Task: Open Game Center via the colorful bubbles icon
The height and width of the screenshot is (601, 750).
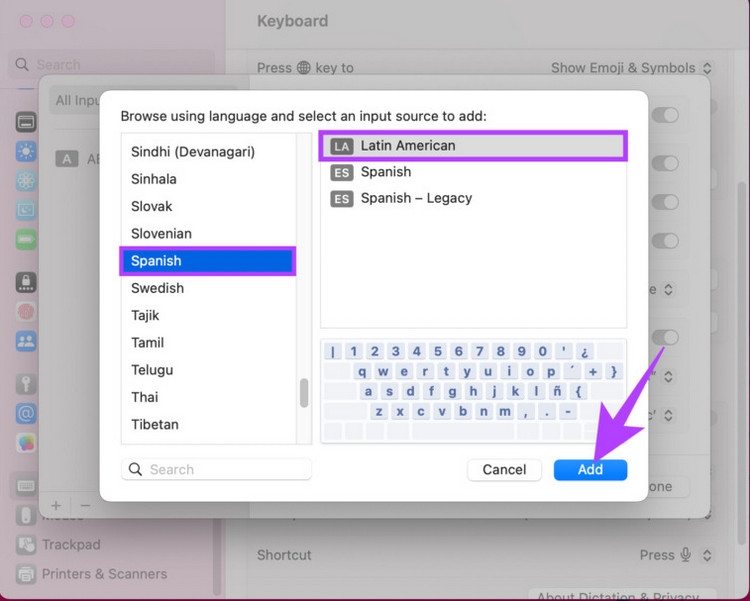Action: pos(26,443)
